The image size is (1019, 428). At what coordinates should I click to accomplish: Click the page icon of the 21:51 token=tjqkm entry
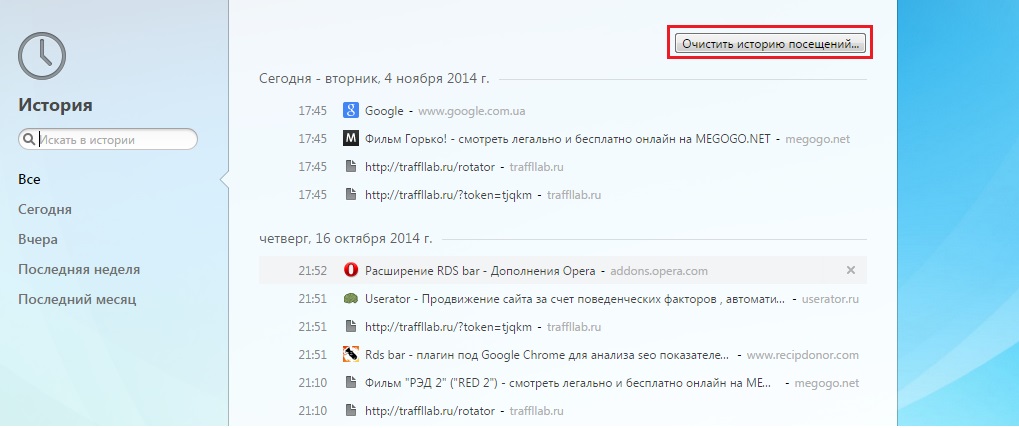(351, 327)
